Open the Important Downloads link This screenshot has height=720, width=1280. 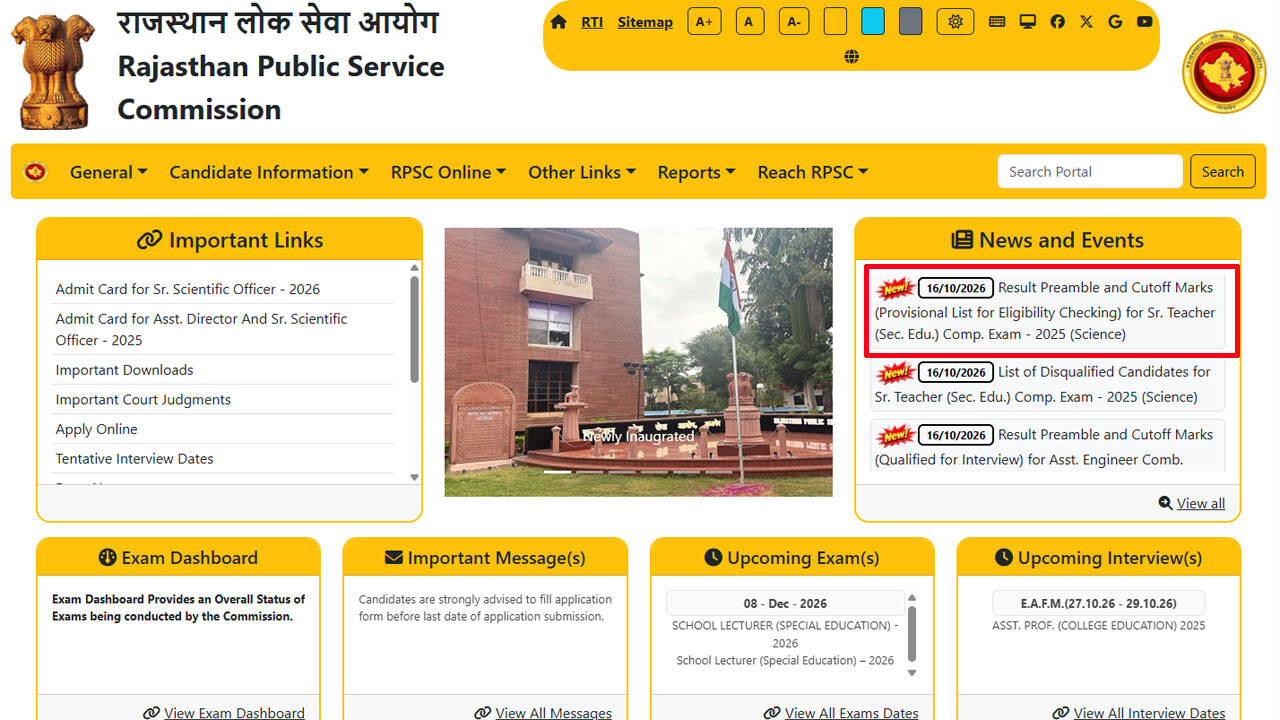[124, 370]
